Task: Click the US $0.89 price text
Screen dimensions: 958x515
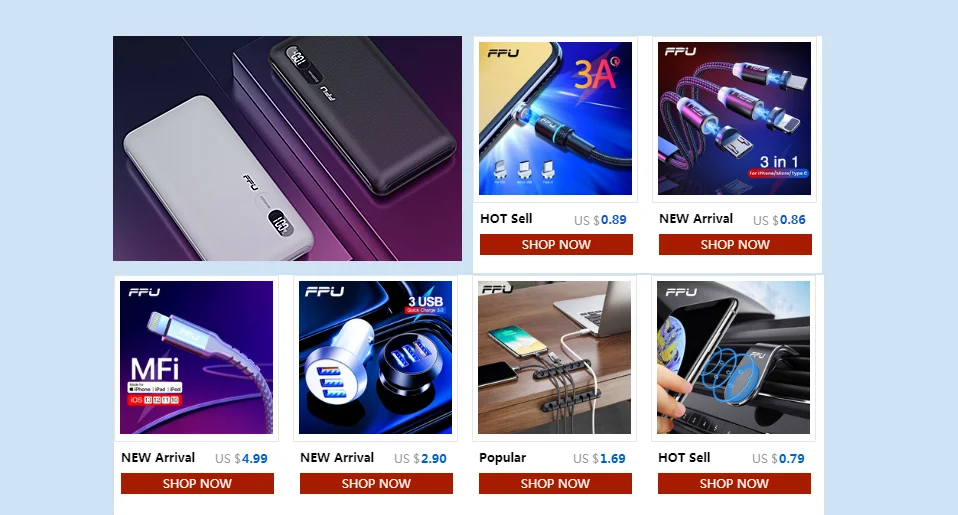Action: click(x=600, y=220)
